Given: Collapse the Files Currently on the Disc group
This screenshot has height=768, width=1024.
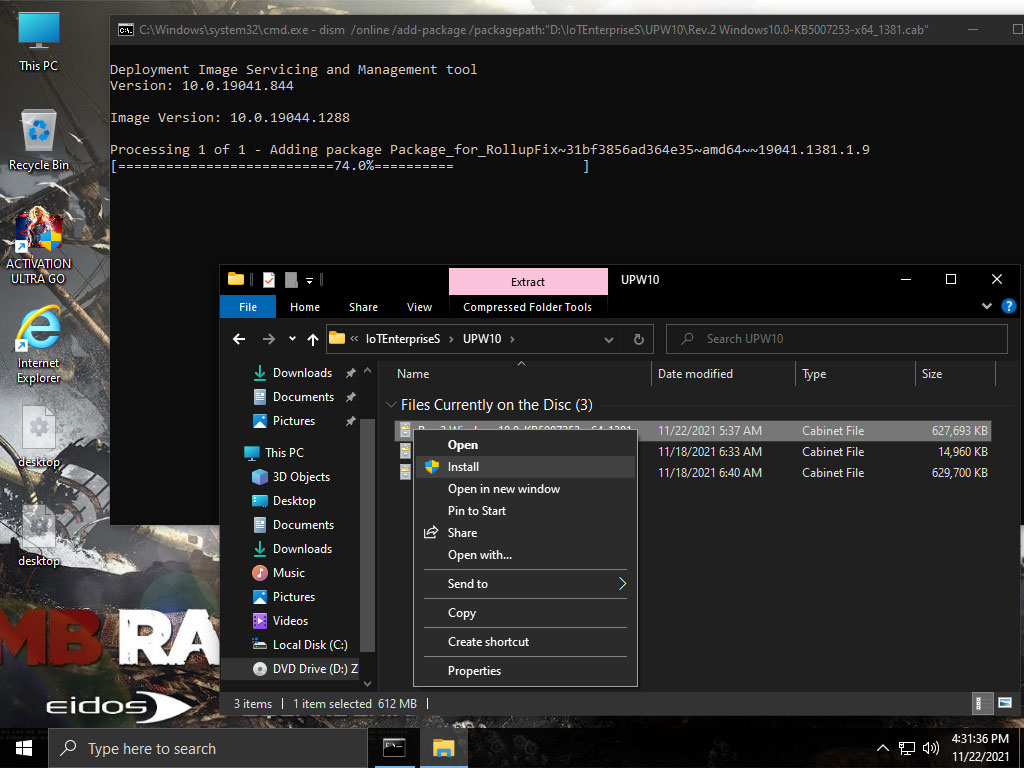Looking at the screenshot, I should pos(391,405).
